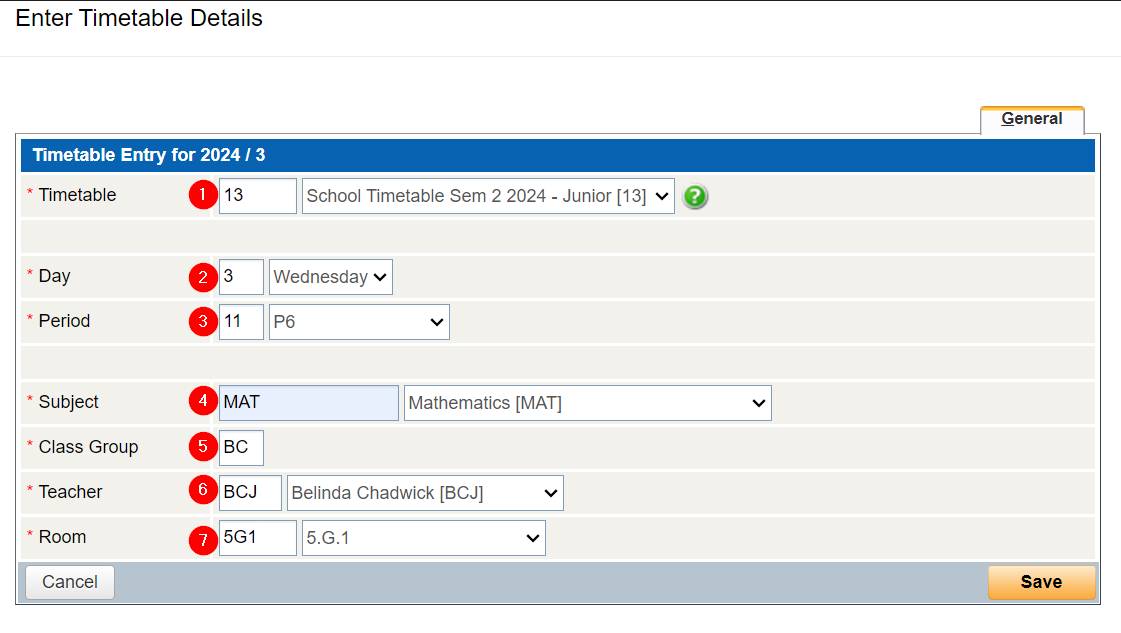
Task: Click the red number 1 marker
Action: [x=203, y=195]
